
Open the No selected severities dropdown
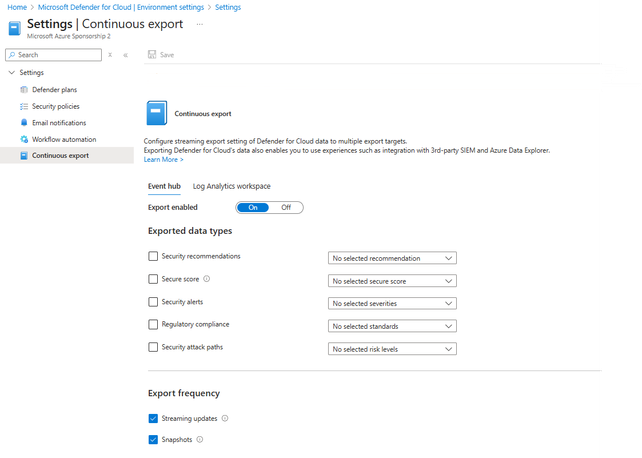click(x=393, y=303)
